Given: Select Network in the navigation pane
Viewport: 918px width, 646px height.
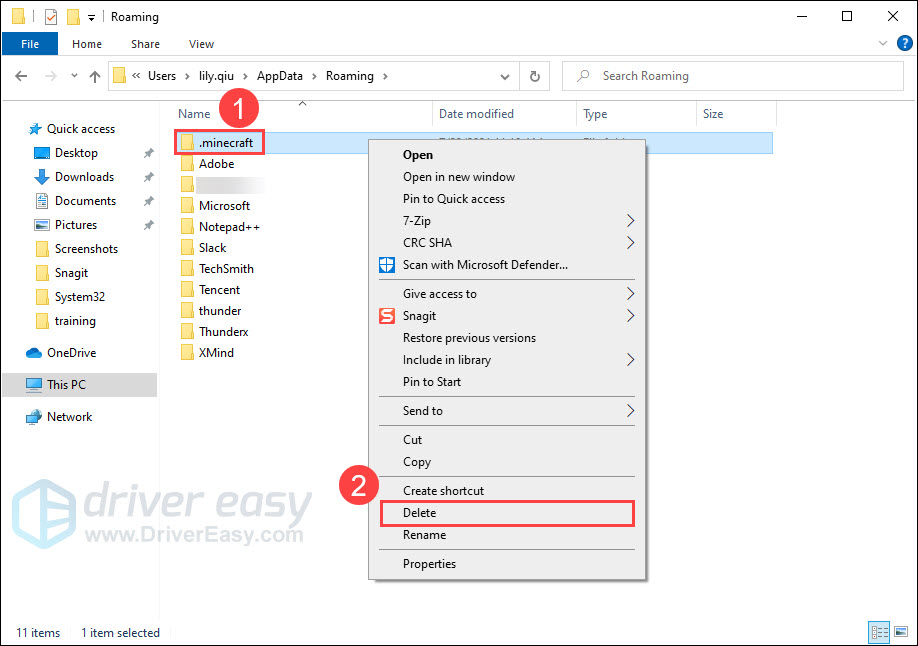Looking at the screenshot, I should pos(69,417).
